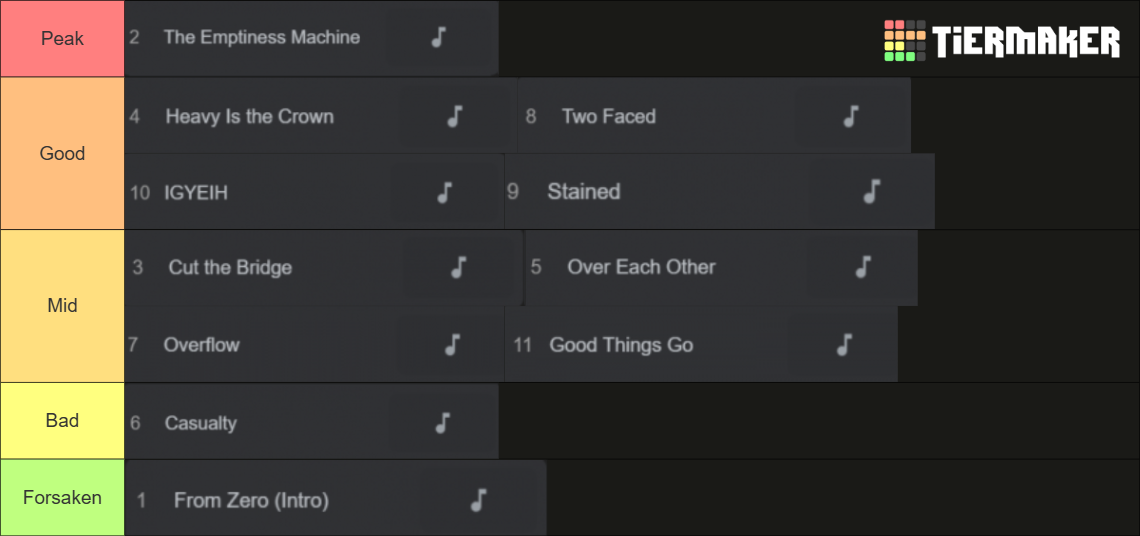
Task: Click the music note beside Over Each Other
Action: click(x=863, y=267)
